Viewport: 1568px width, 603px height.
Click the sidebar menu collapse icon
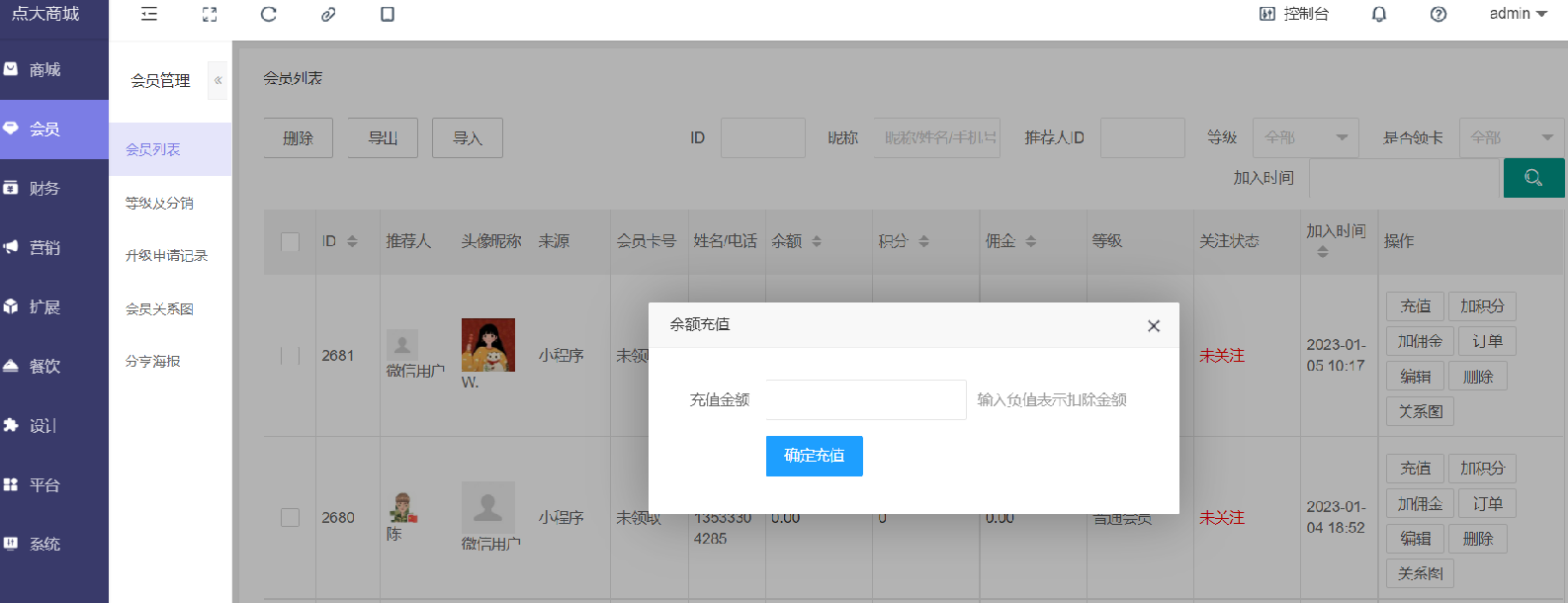[x=149, y=14]
